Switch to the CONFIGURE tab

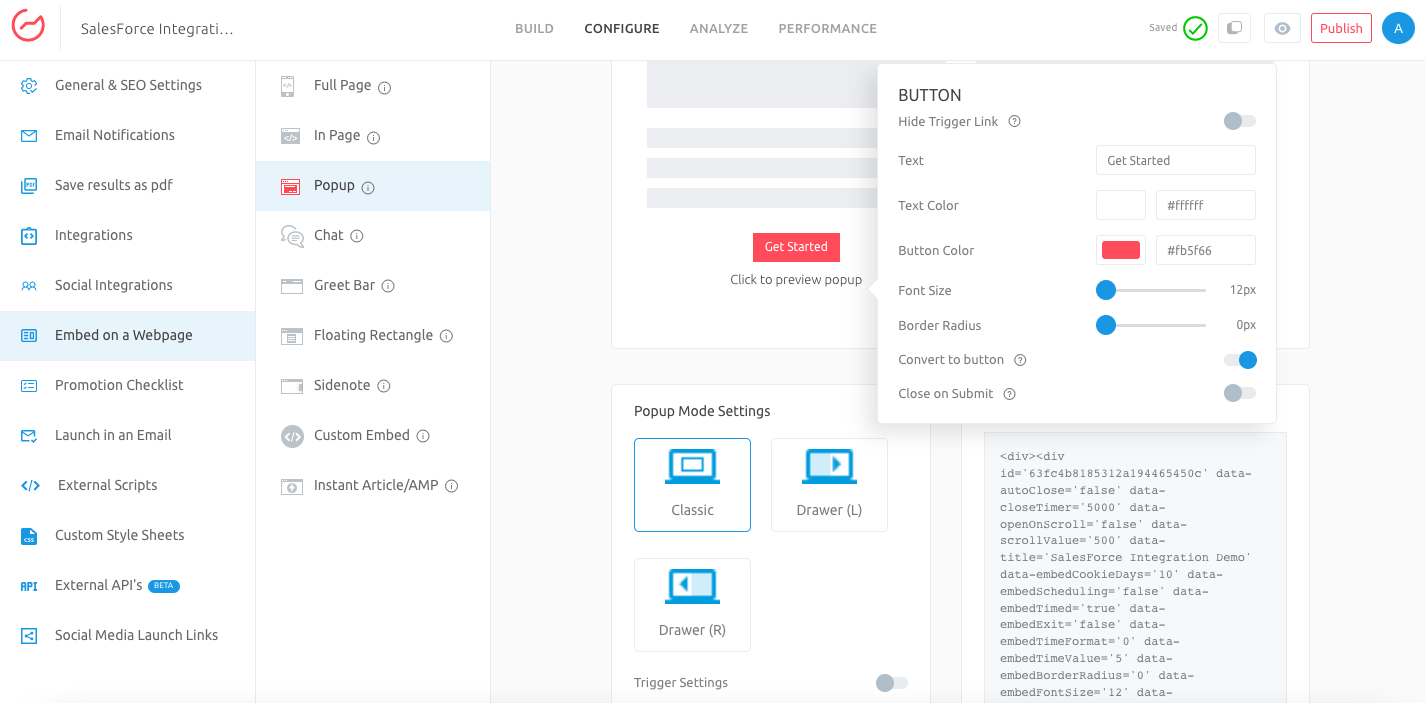tap(622, 28)
